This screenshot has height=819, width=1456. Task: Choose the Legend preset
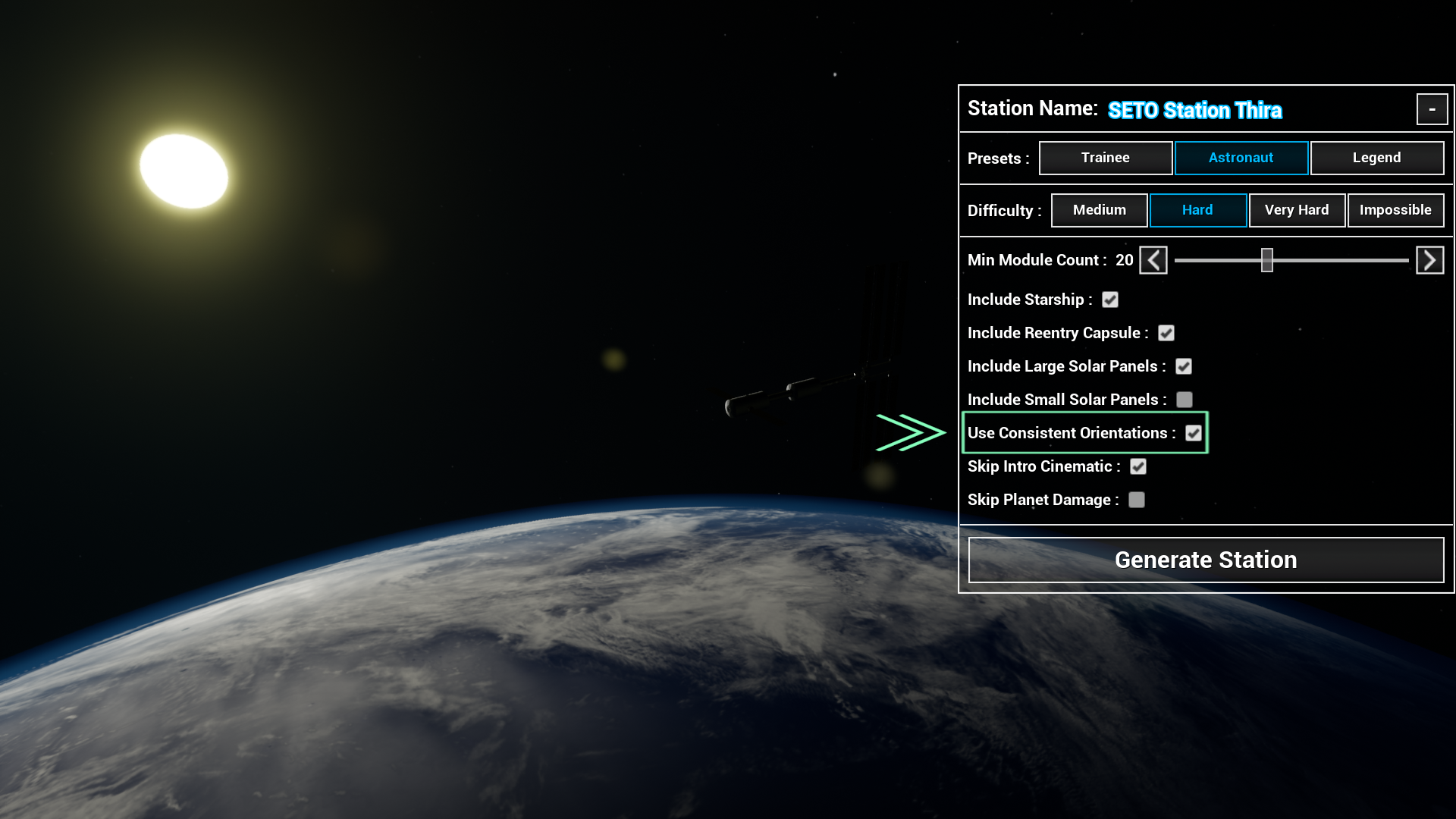point(1376,158)
